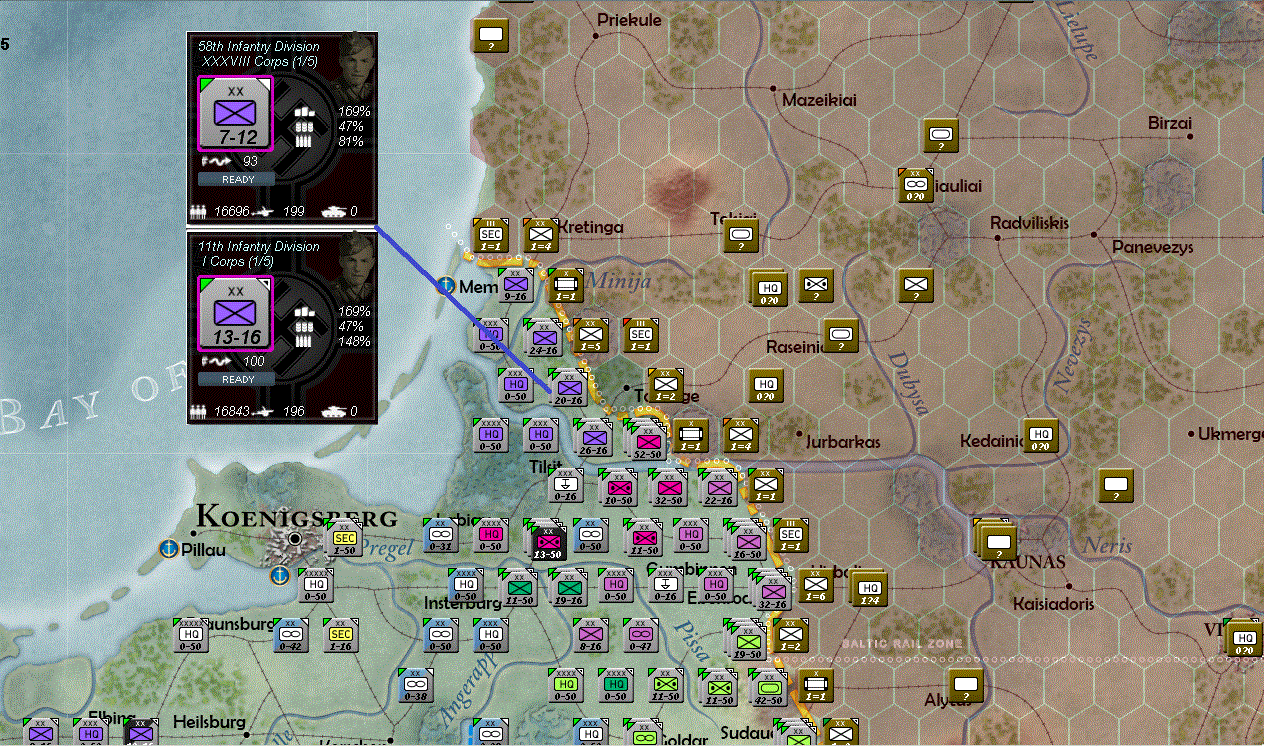Select the yellow 1-50 SEC counter
Viewport: 1265px width, 747px height.
pyautogui.click(x=343, y=540)
